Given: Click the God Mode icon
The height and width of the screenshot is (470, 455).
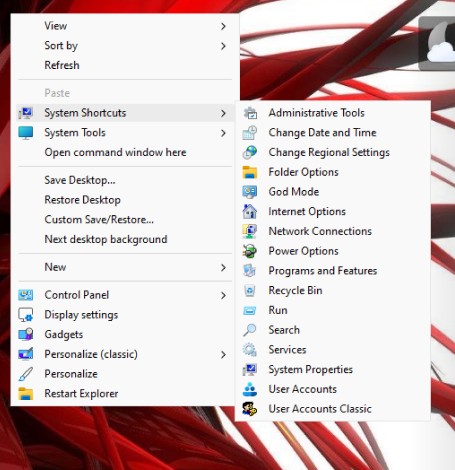Looking at the screenshot, I should coord(250,192).
